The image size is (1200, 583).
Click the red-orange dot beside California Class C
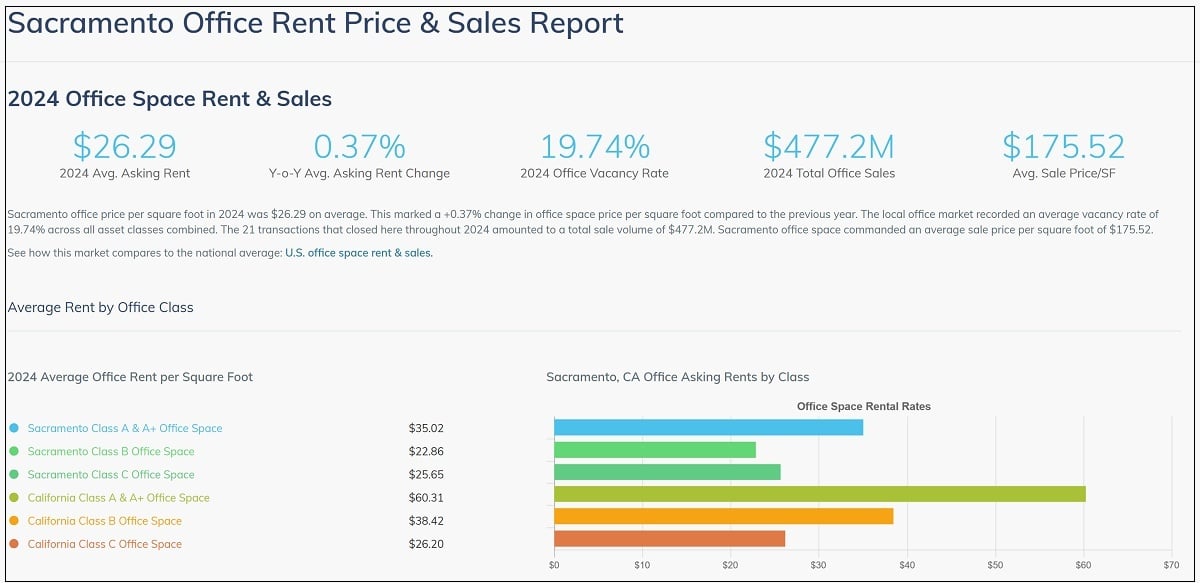tap(14, 544)
